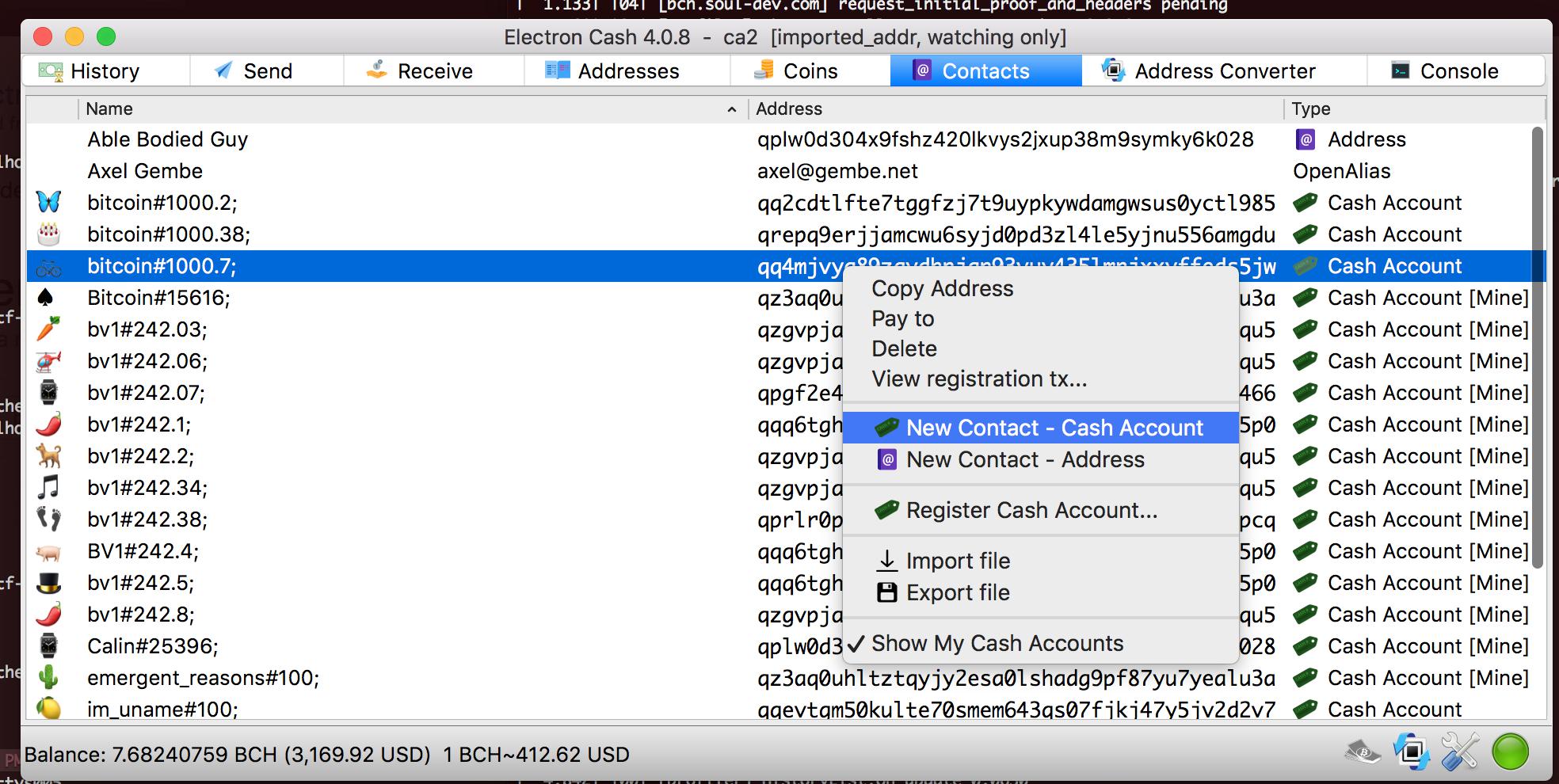Click the green network status indicator
This screenshot has width=1559, height=784.
point(1510,752)
